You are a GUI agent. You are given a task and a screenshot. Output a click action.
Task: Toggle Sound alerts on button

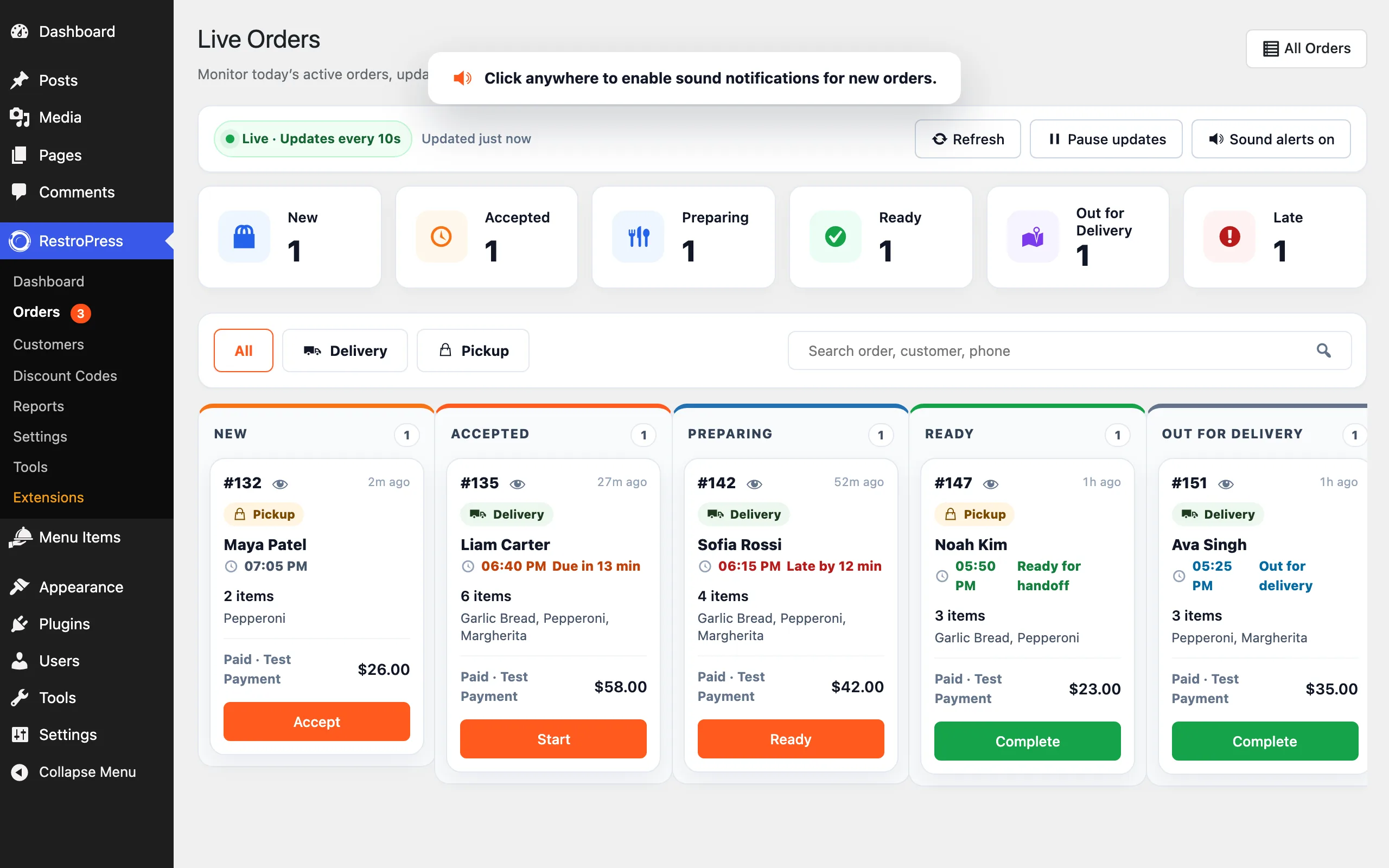(1271, 139)
